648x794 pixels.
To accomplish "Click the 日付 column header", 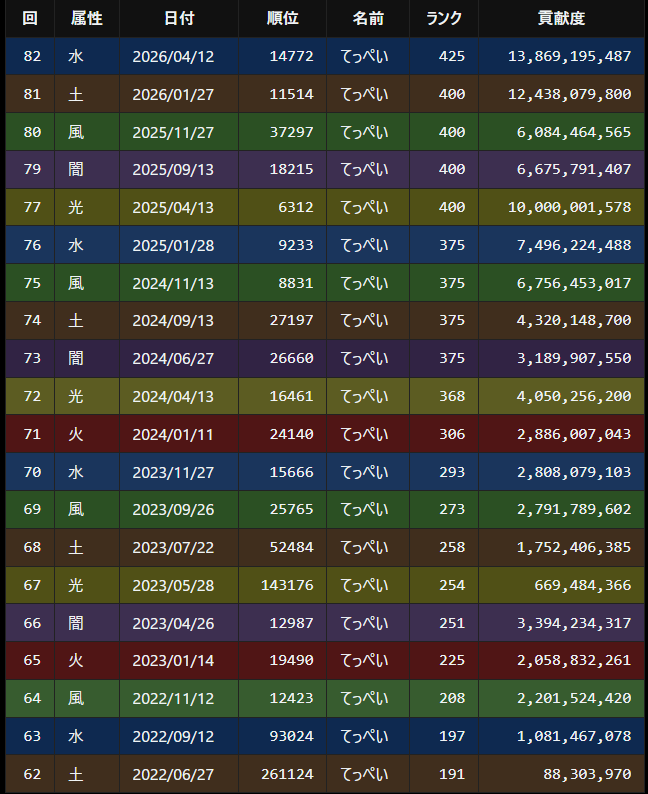I will (x=179, y=19).
